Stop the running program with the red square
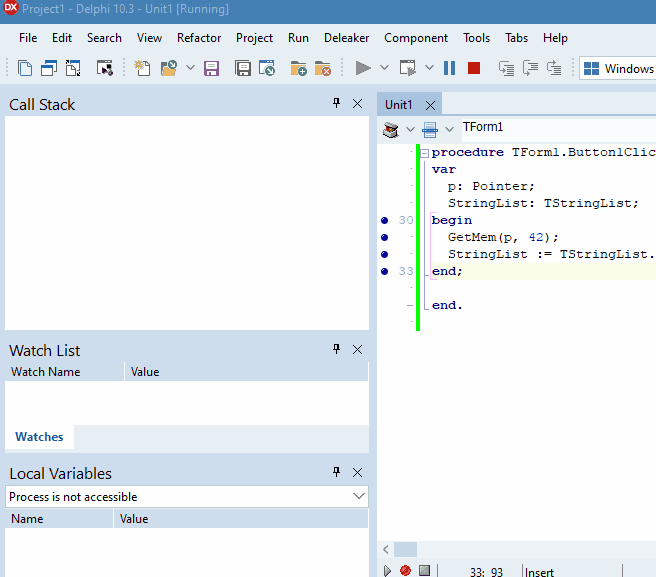Screen dimensions: 656x577 [x=474, y=68]
